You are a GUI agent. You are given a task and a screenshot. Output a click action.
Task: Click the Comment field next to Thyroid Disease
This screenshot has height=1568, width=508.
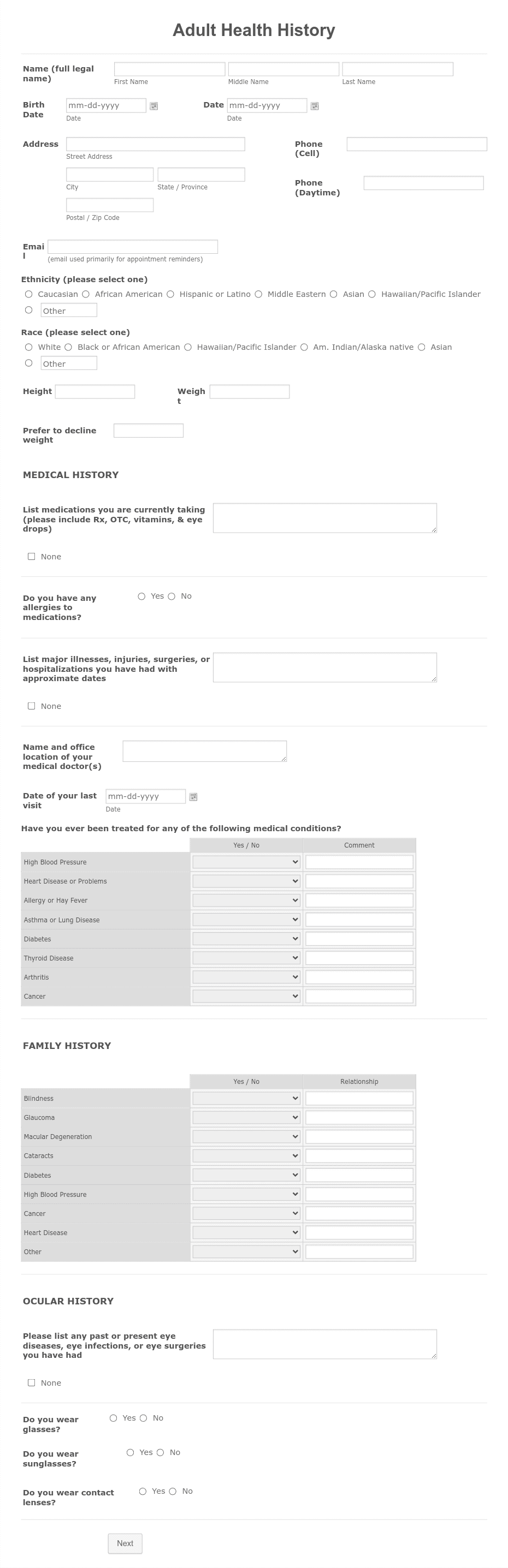pos(359,957)
